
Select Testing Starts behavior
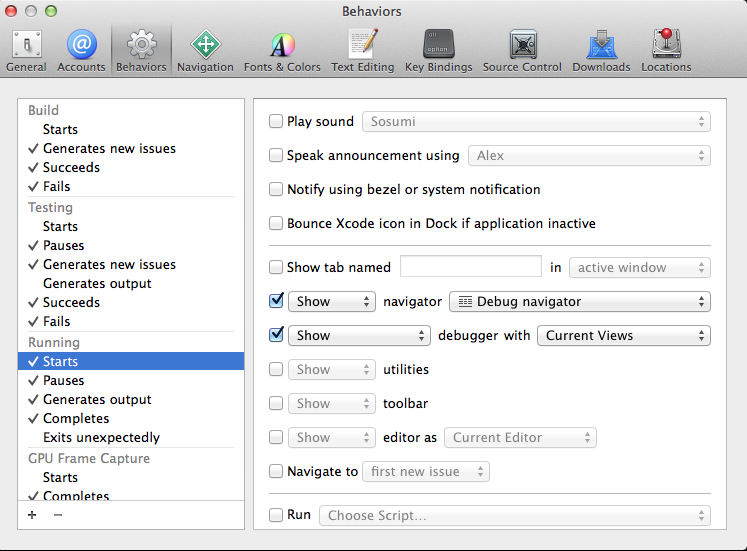(x=131, y=226)
